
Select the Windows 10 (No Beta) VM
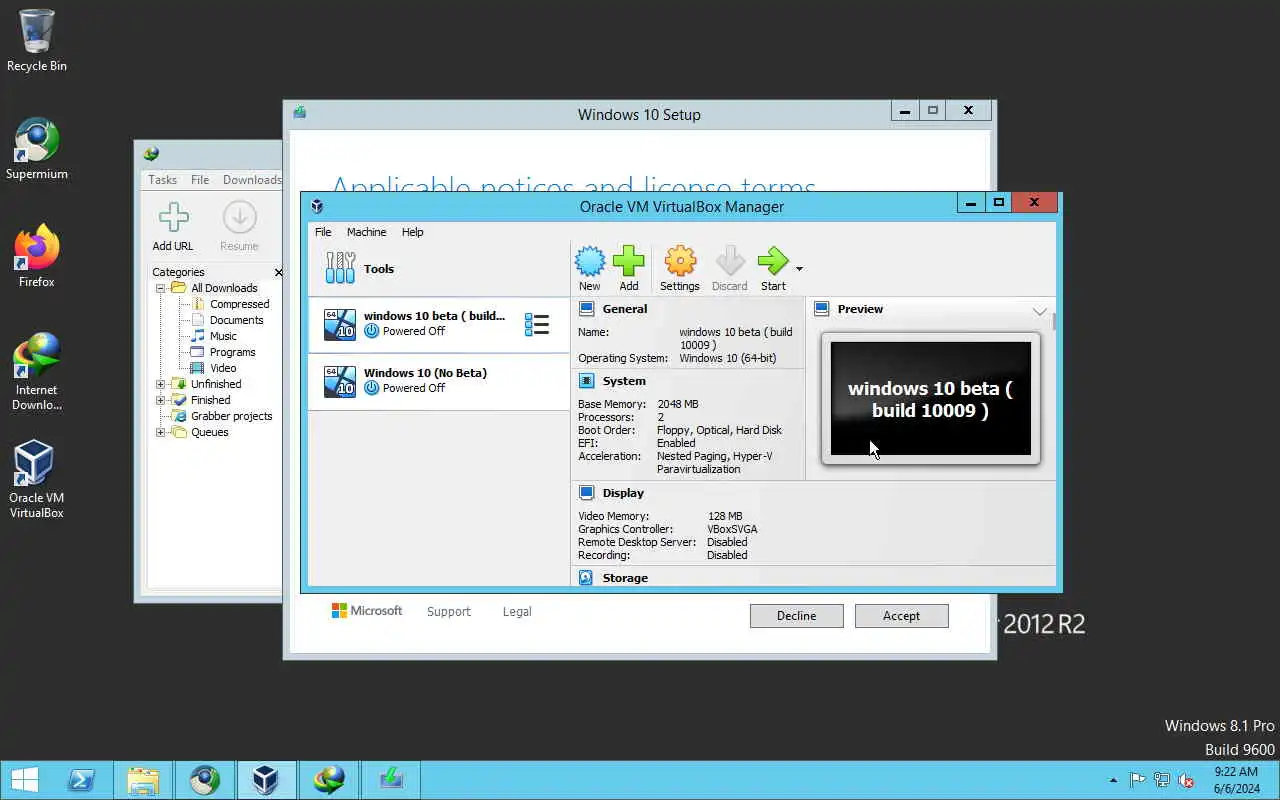pyautogui.click(x=438, y=381)
